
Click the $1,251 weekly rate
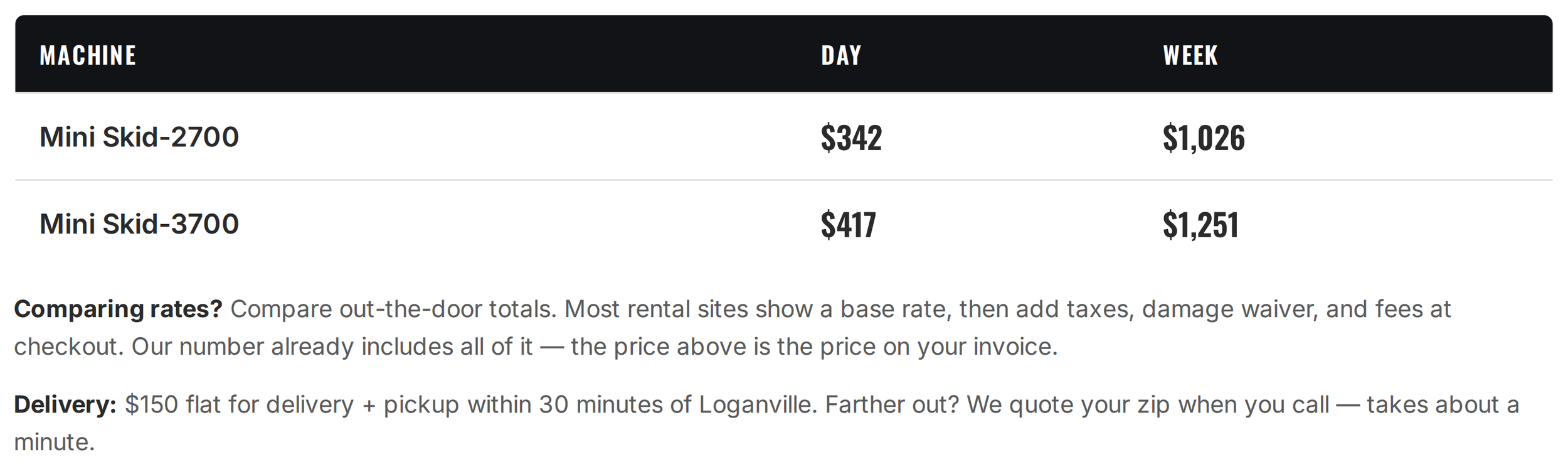(1200, 225)
